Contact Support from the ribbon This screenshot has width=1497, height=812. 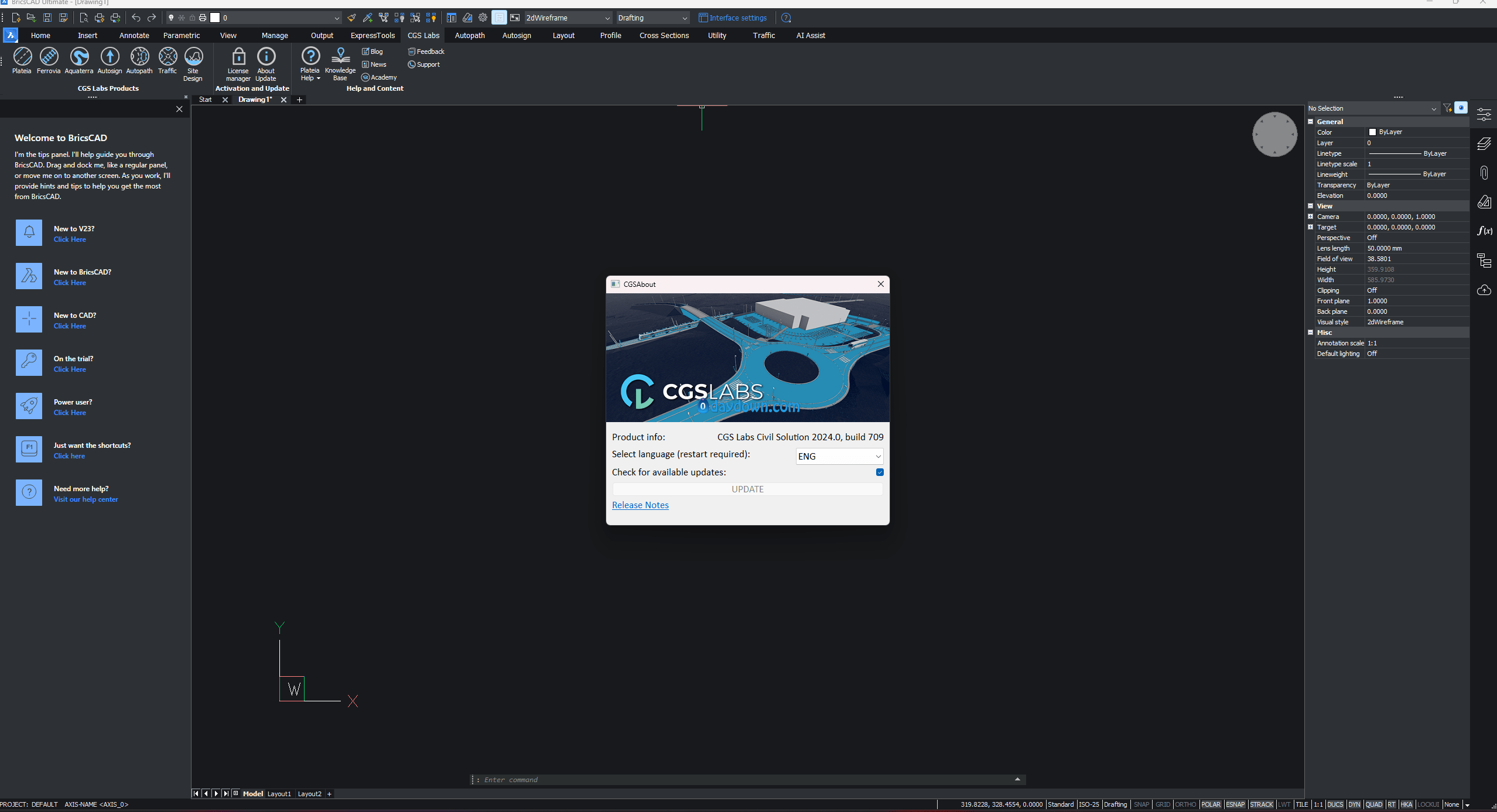(424, 64)
